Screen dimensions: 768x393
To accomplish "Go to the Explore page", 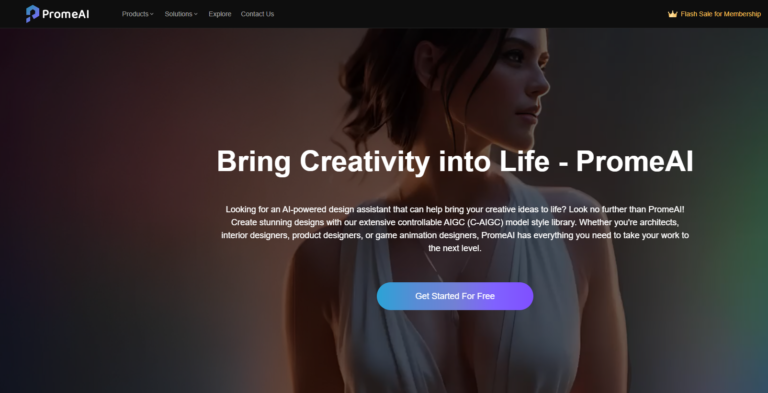I will click(220, 14).
